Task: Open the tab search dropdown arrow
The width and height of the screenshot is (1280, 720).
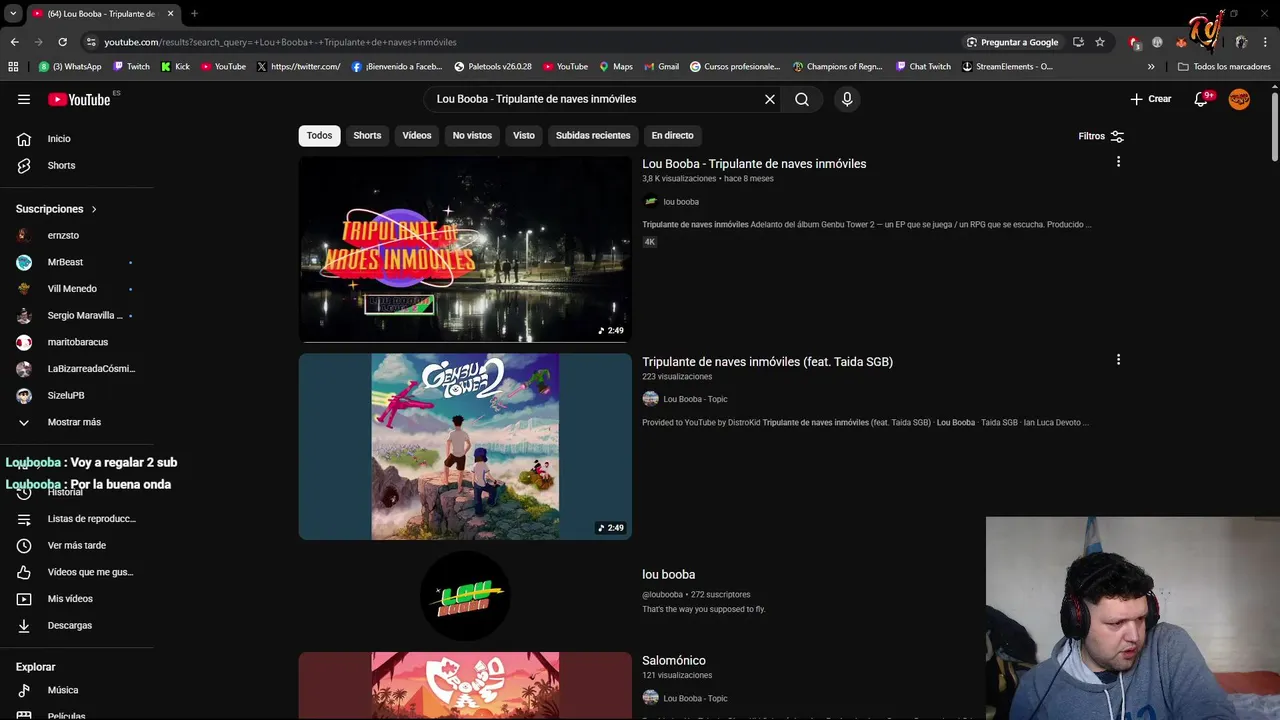Action: coord(13,14)
